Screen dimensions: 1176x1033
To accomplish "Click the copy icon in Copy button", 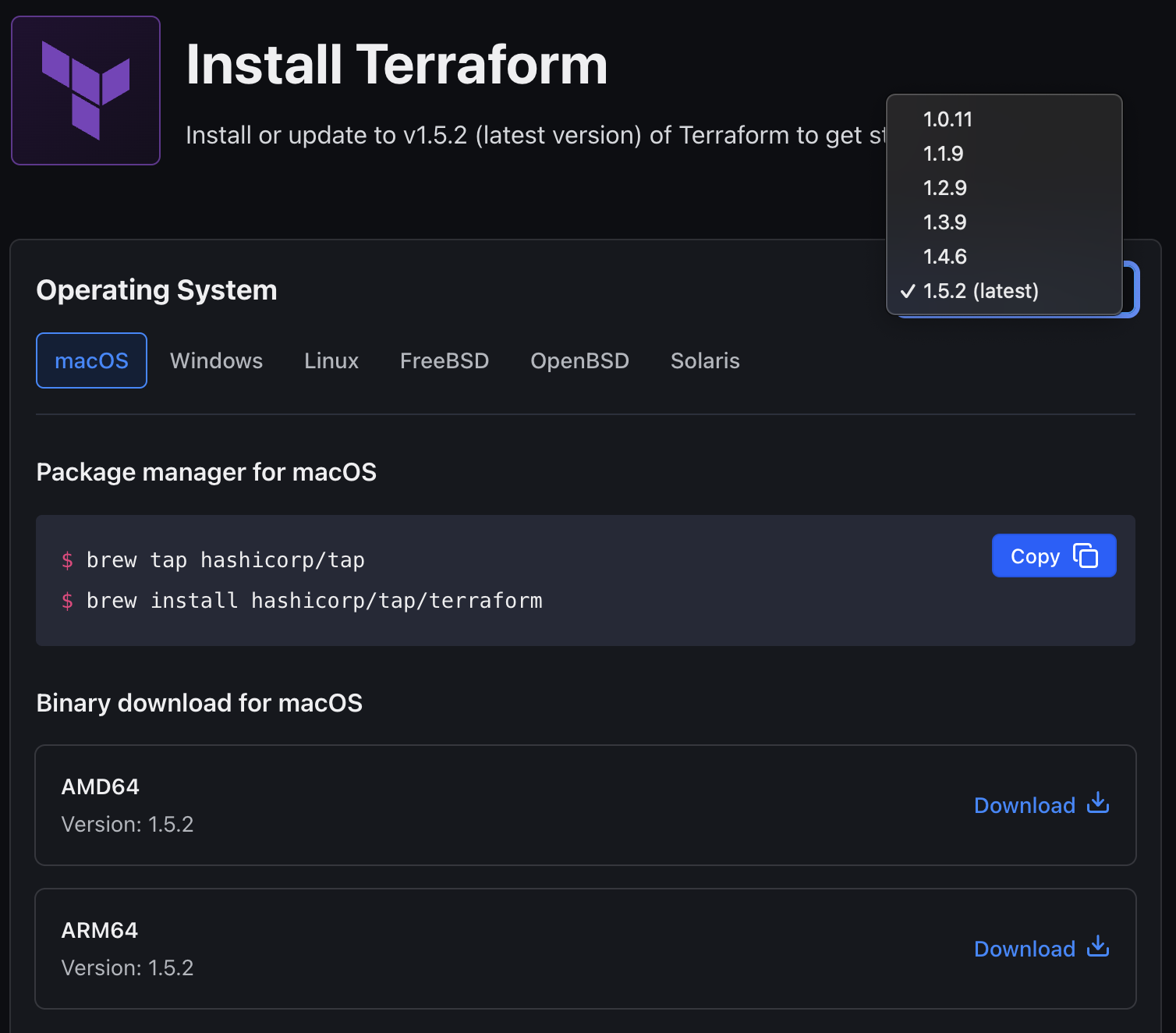I will pyautogui.click(x=1086, y=556).
